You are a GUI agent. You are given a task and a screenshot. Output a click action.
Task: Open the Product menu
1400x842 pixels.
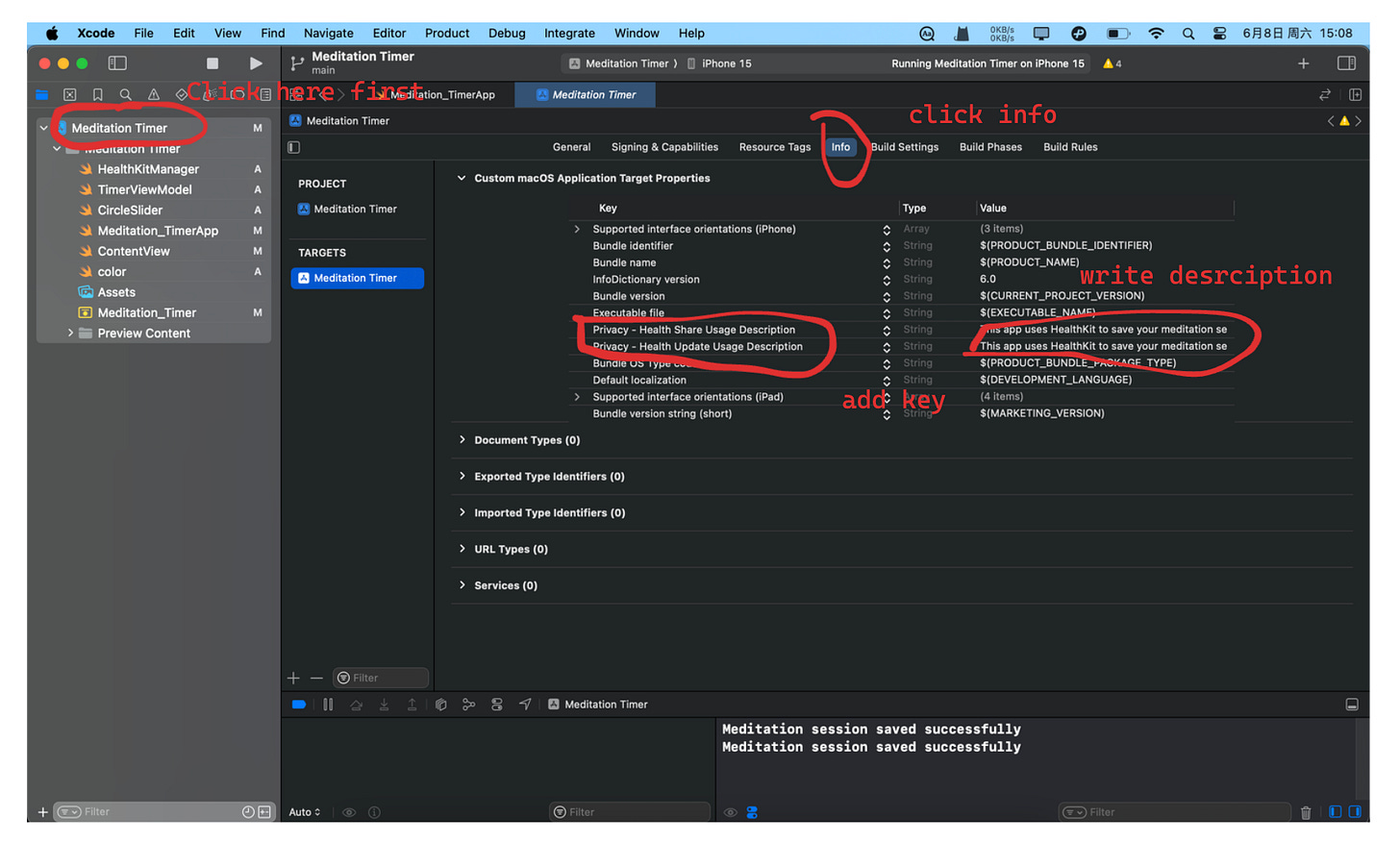pyautogui.click(x=447, y=33)
